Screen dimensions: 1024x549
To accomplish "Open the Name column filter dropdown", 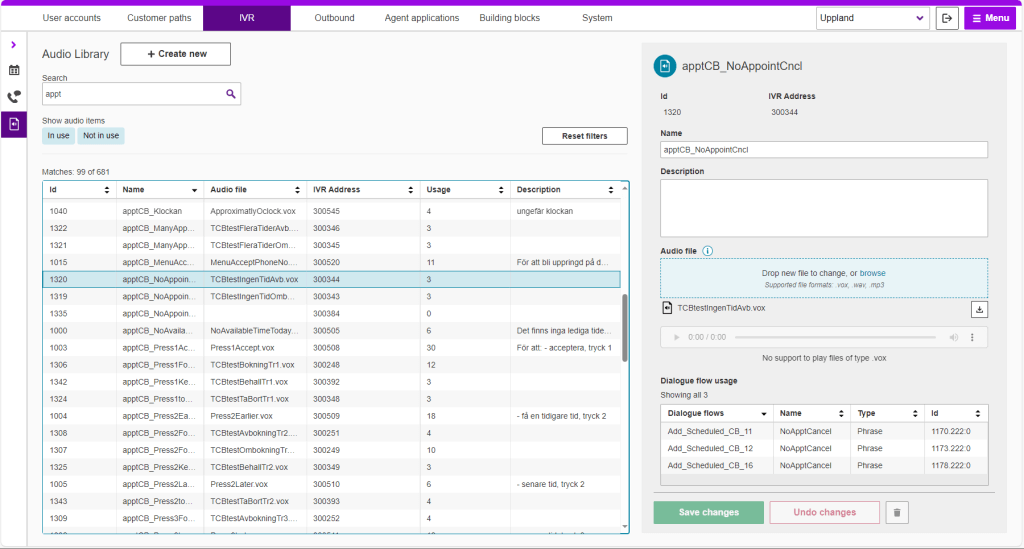I will coord(194,190).
